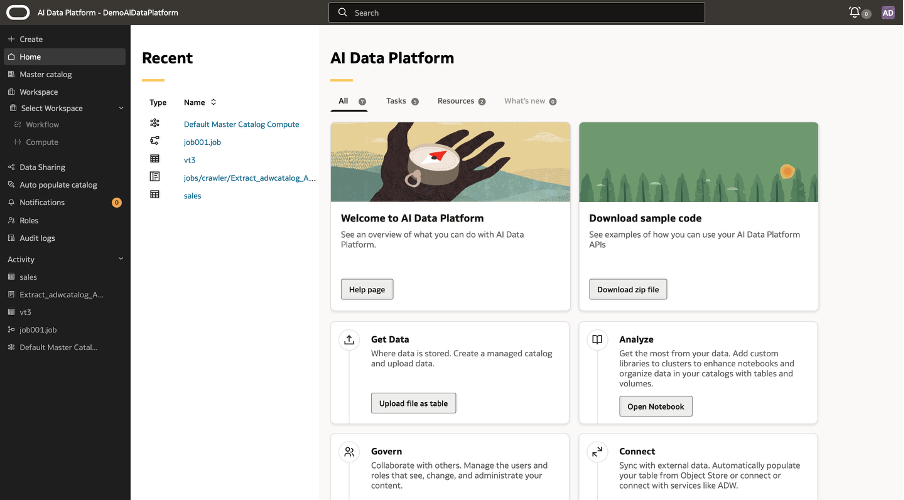Open the sales link in Recent
This screenshot has width=904, height=500.
click(193, 196)
